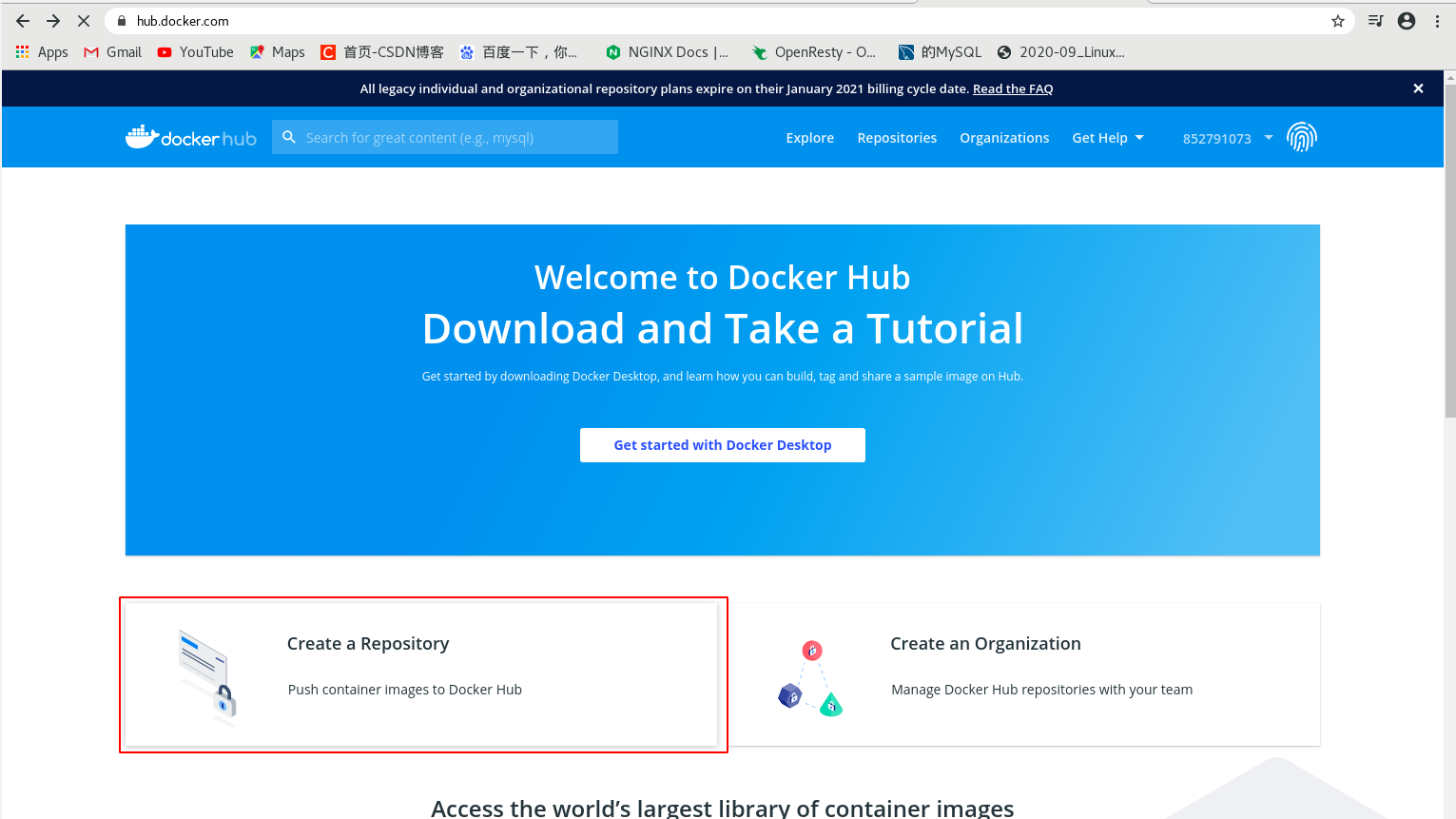Image resolution: width=1456 pixels, height=819 pixels.
Task: Go forward with the browser arrow
Action: point(53,21)
